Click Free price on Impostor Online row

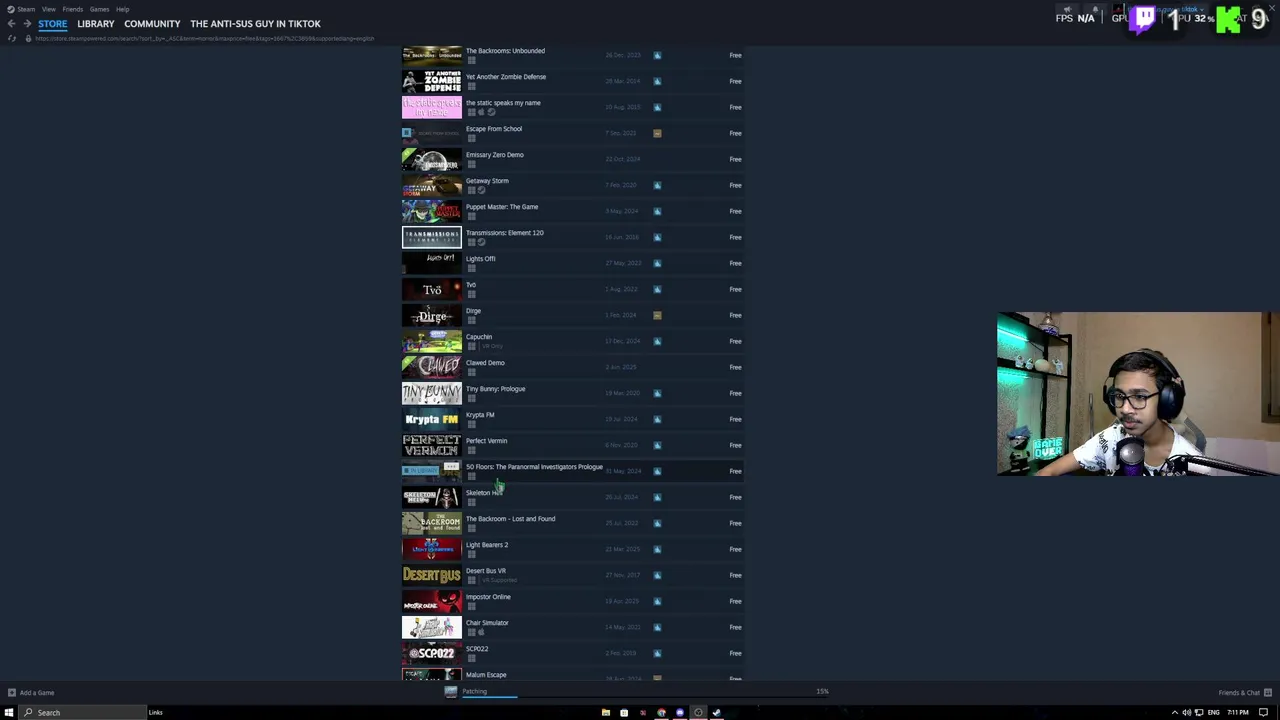point(735,601)
